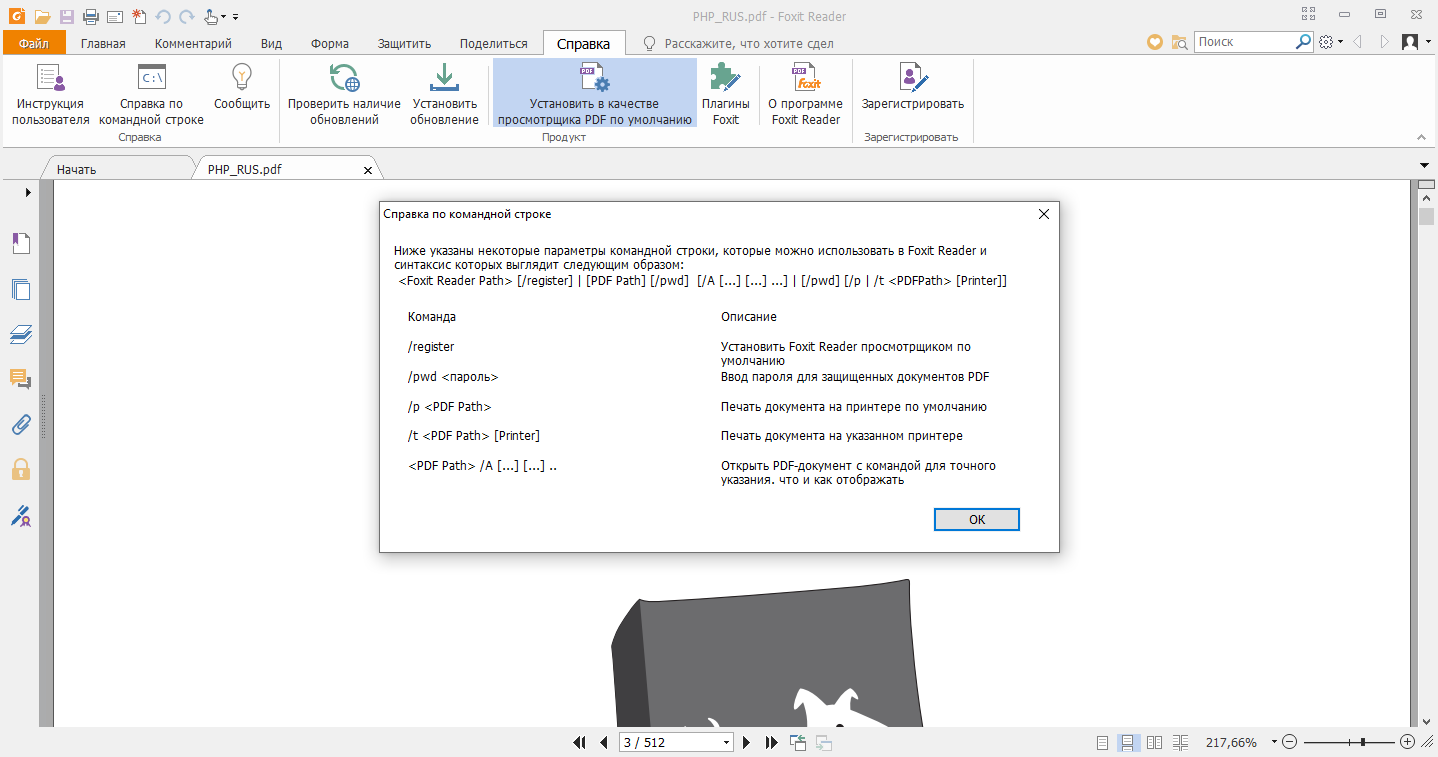Click the magnifier icon in the search box
This screenshot has height=757, width=1438.
point(1303,42)
